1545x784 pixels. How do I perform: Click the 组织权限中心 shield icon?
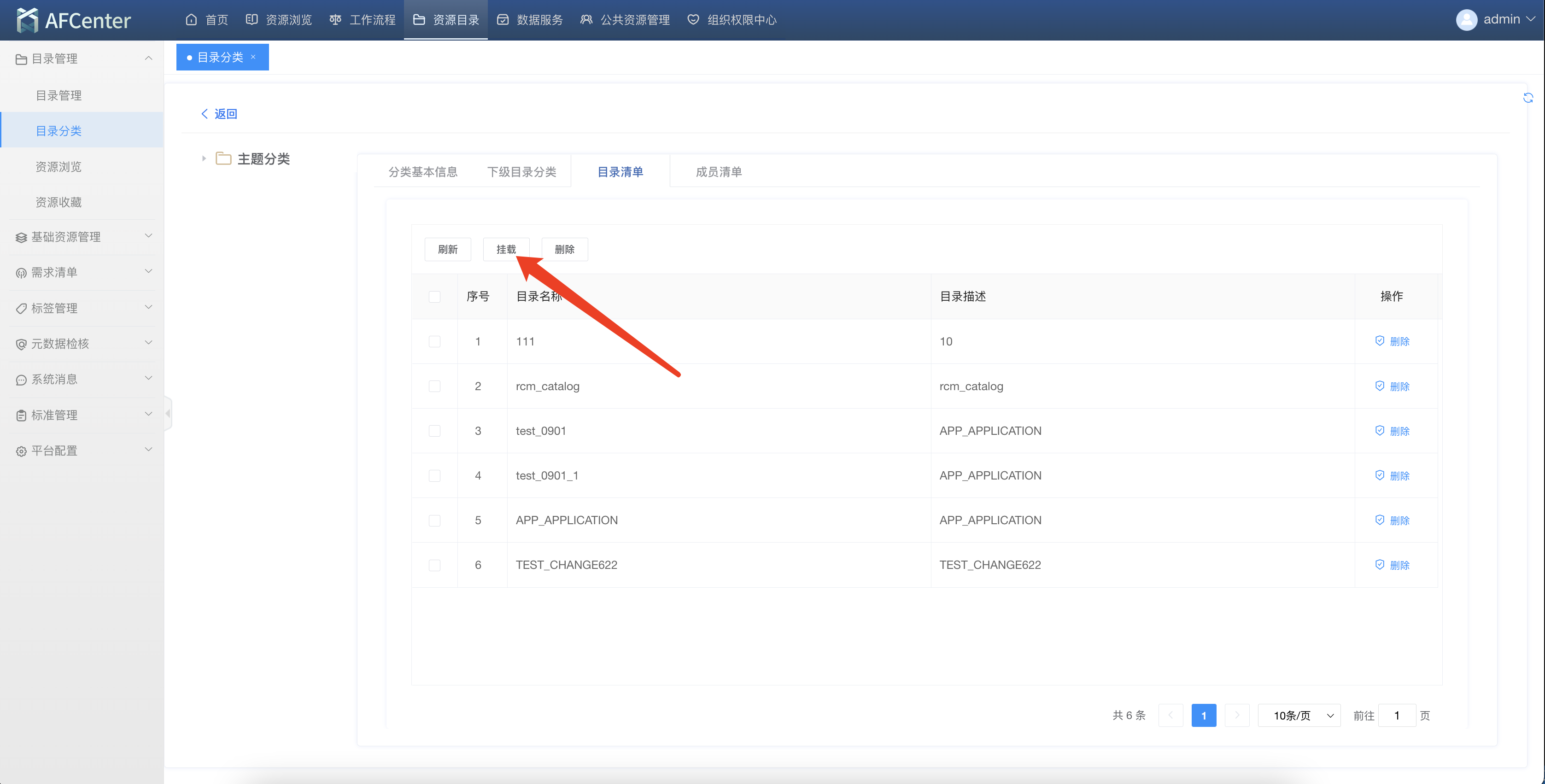tap(693, 20)
